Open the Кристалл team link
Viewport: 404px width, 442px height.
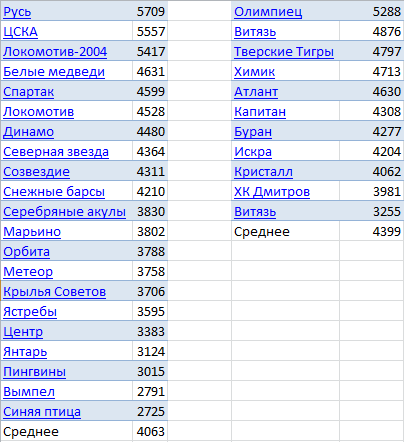pos(263,172)
